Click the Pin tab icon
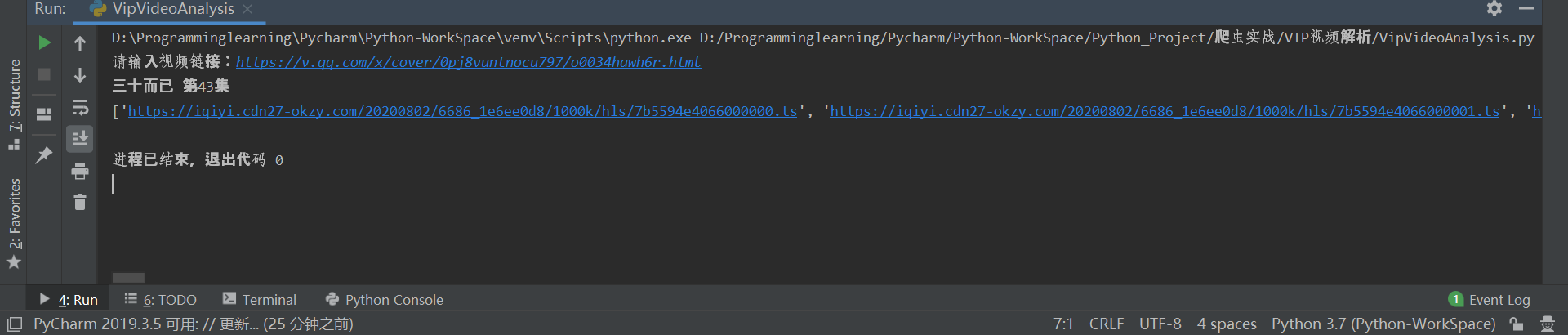 (44, 154)
